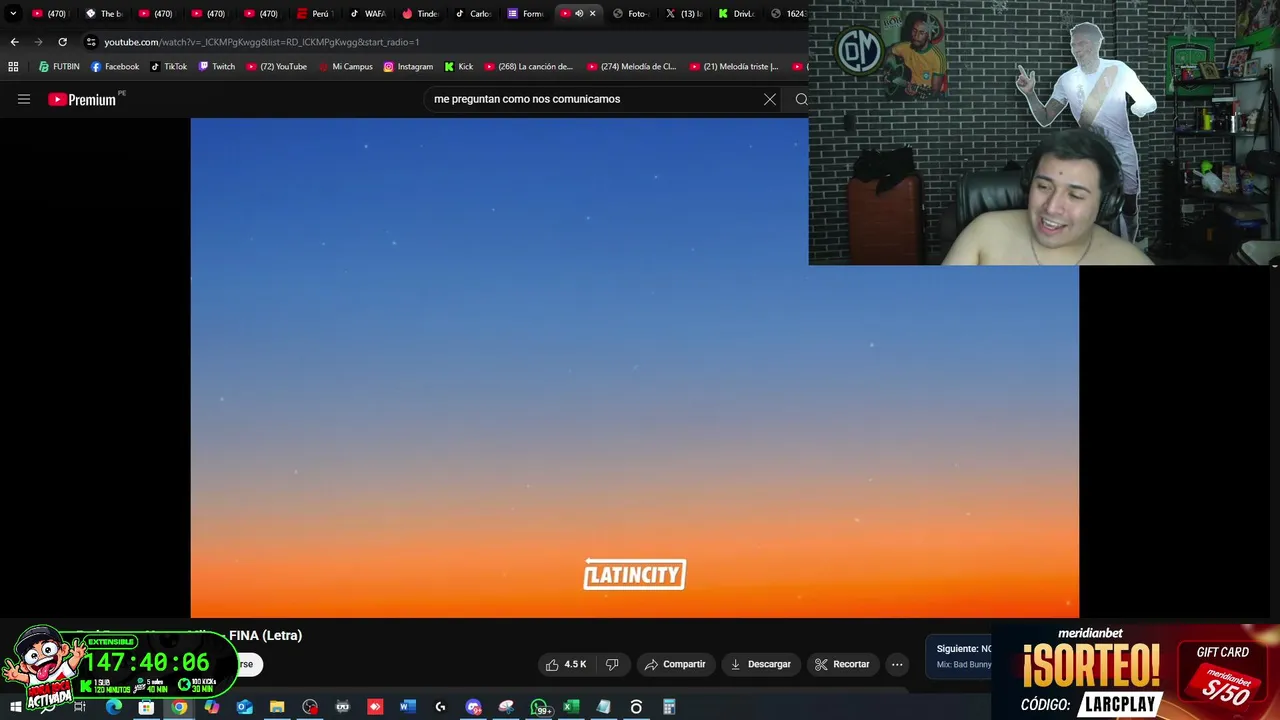Image resolution: width=1280 pixels, height=720 pixels.
Task: Open the (21) Melodía triste bookmark
Action: tap(734, 67)
